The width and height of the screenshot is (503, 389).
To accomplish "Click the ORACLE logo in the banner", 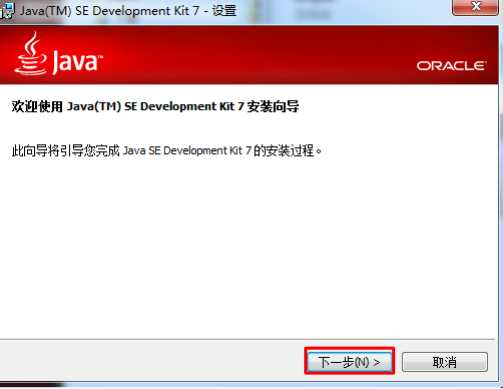I will pos(451,65).
